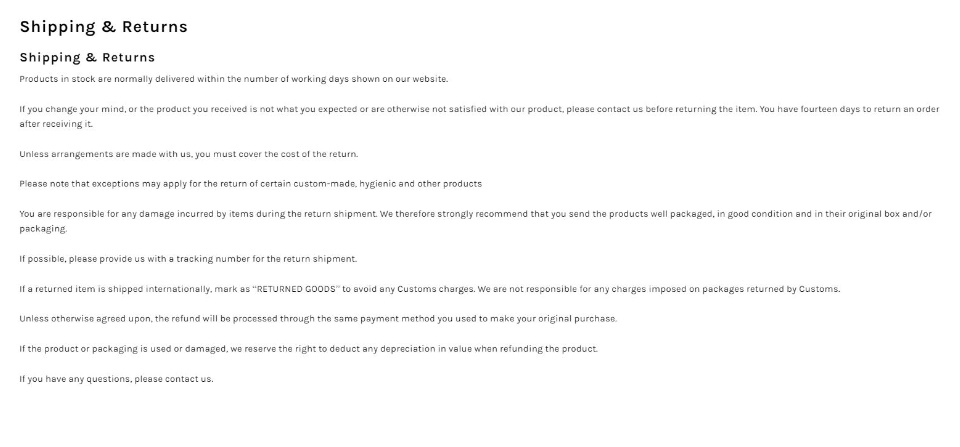Click the sentence on damage during return shipment

(198, 214)
